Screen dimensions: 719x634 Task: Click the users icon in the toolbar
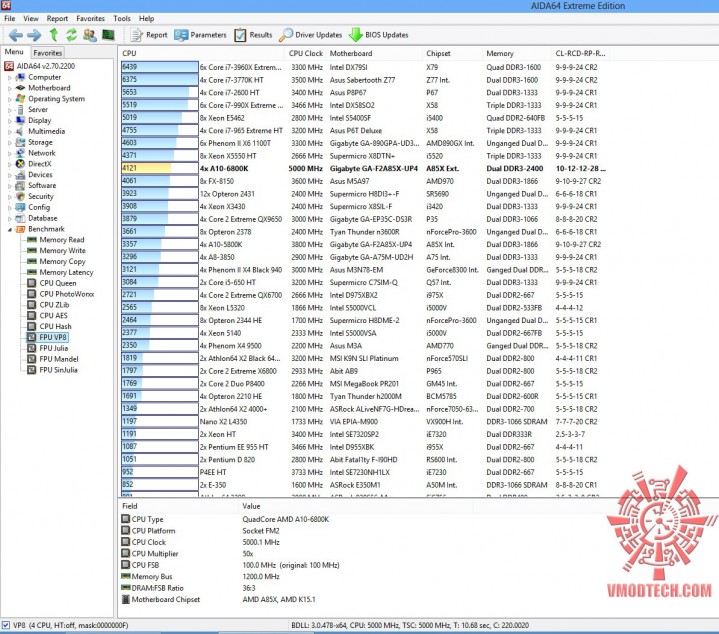(x=89, y=35)
